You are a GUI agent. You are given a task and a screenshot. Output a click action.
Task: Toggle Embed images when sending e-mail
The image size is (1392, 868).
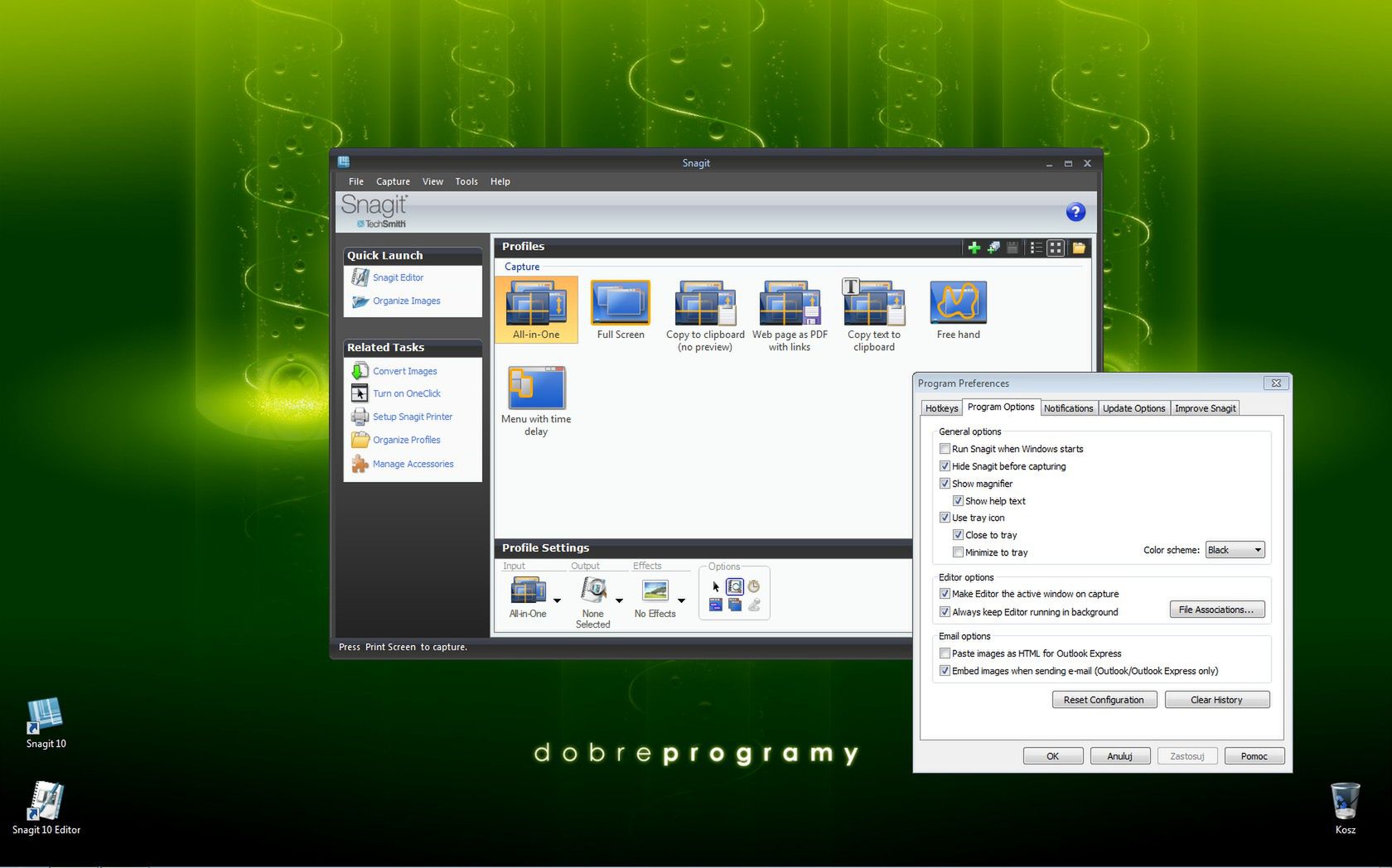[x=945, y=671]
